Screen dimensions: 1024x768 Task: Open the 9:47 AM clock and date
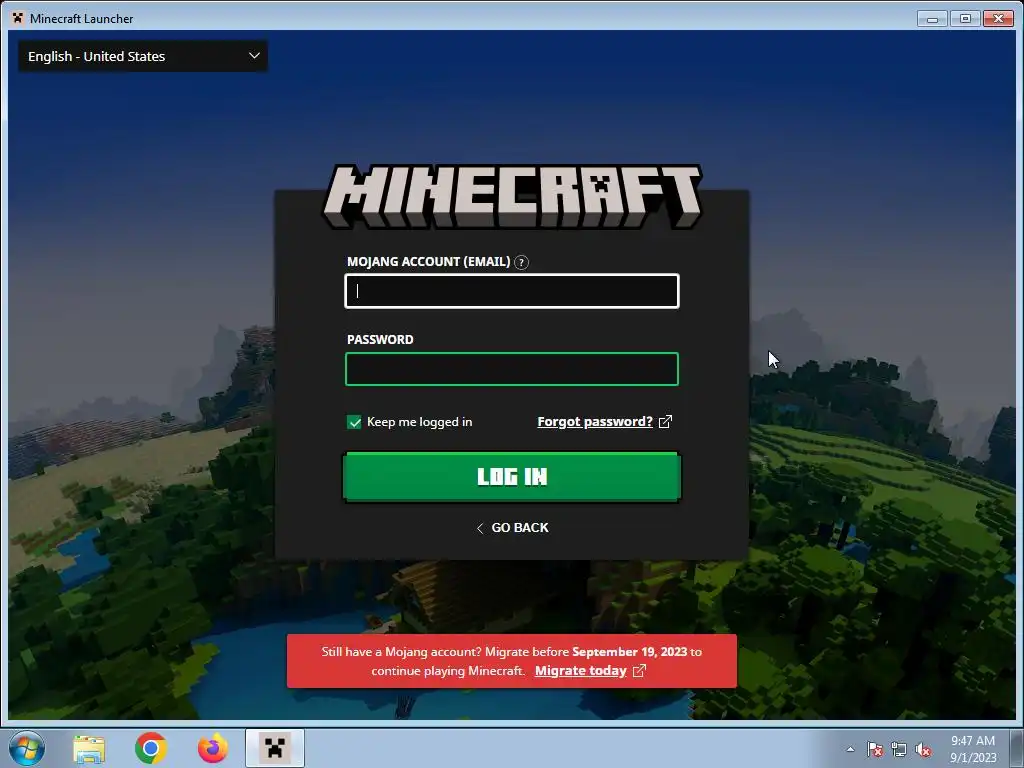click(x=973, y=749)
